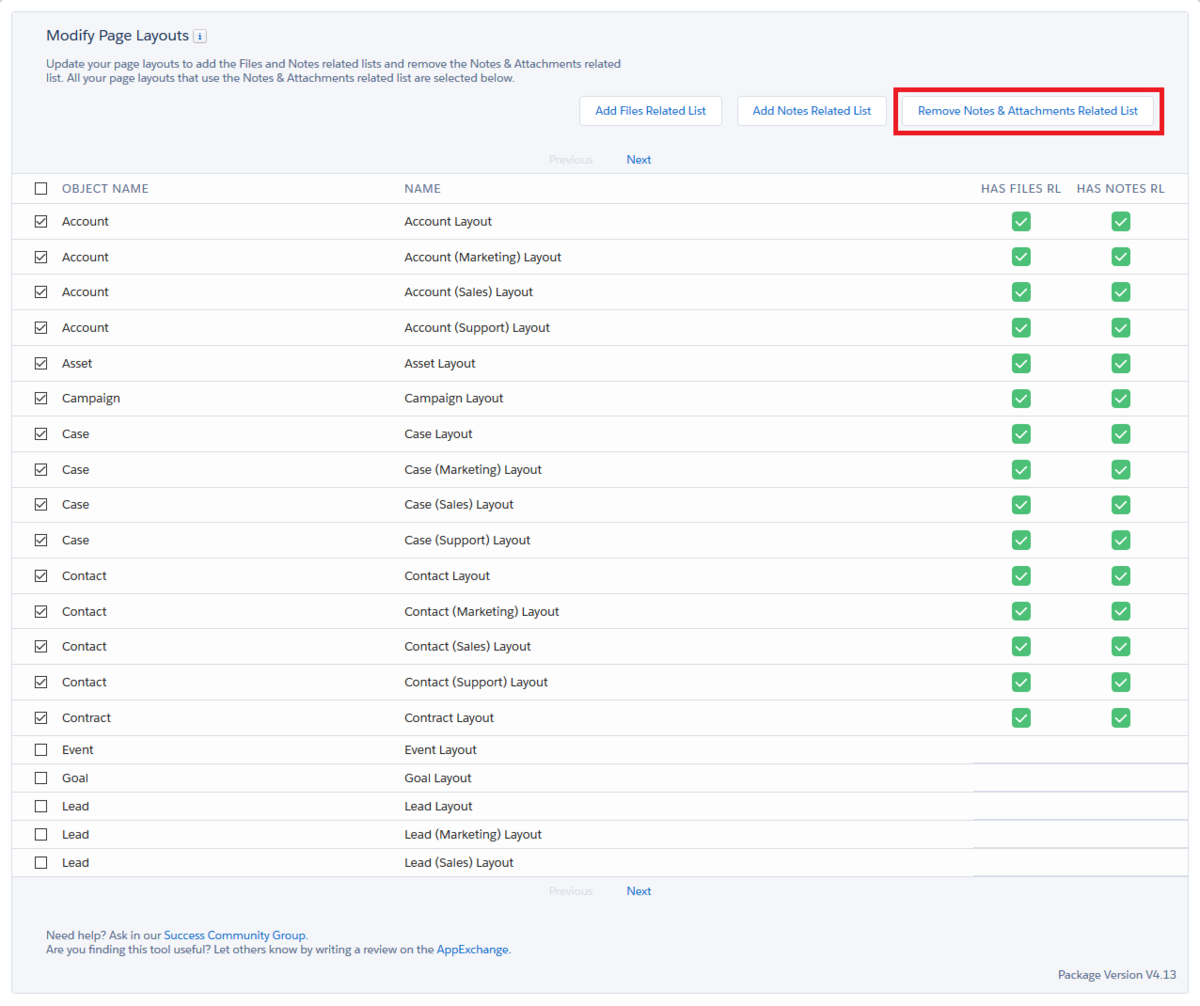Click Has Notes RL checkmark for Case (Support) Layout
Viewport: 1200px width, 1006px height.
tap(1121, 540)
